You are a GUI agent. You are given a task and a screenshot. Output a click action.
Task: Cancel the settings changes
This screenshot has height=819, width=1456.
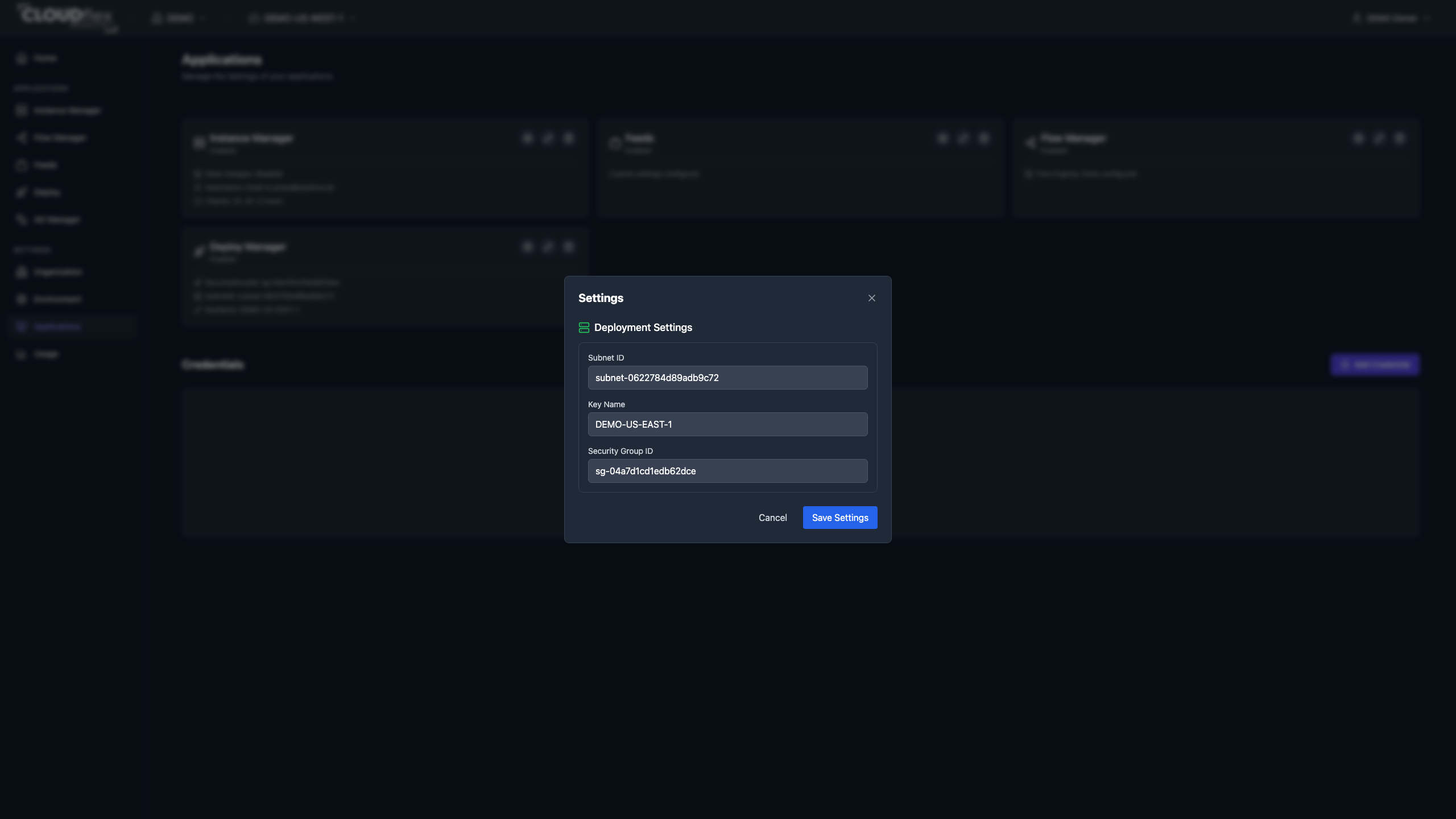point(772,518)
